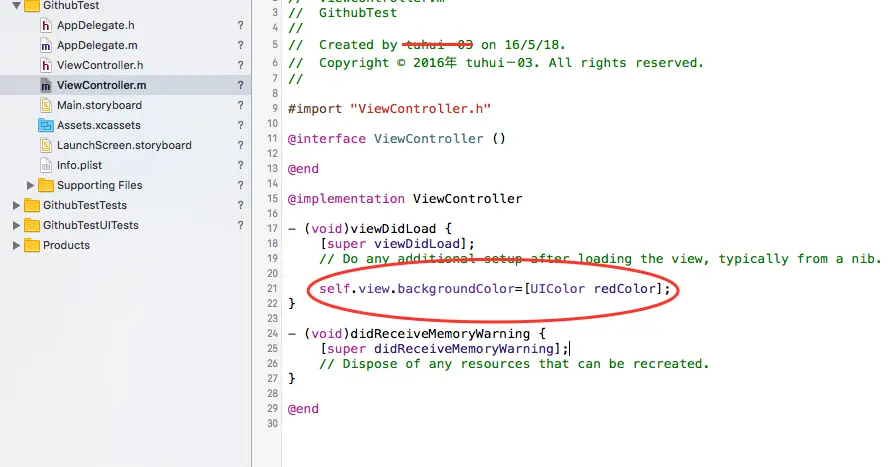Select ViewController.h in the navigator

(100, 65)
